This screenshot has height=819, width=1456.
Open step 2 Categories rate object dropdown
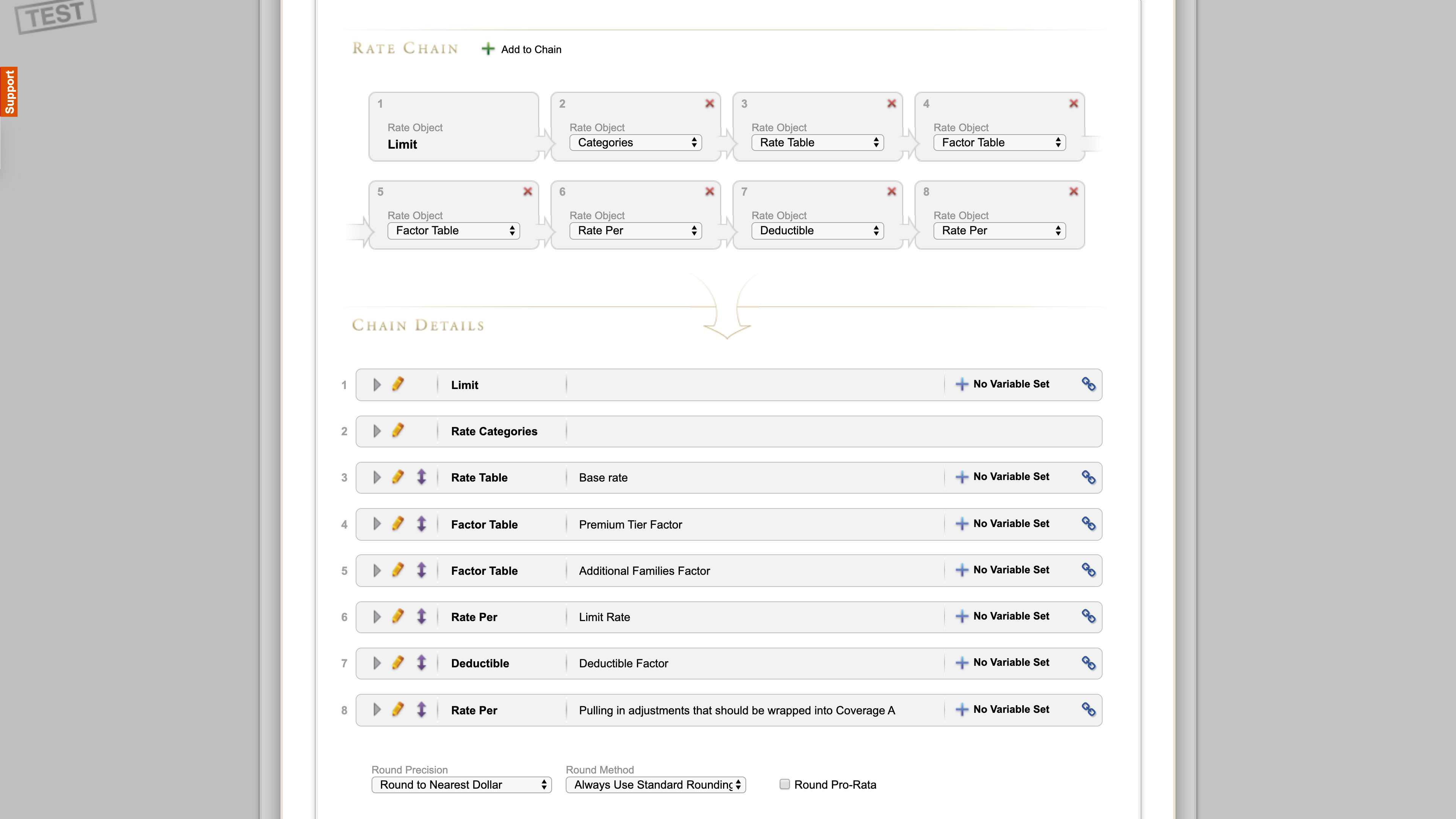pyautogui.click(x=635, y=143)
